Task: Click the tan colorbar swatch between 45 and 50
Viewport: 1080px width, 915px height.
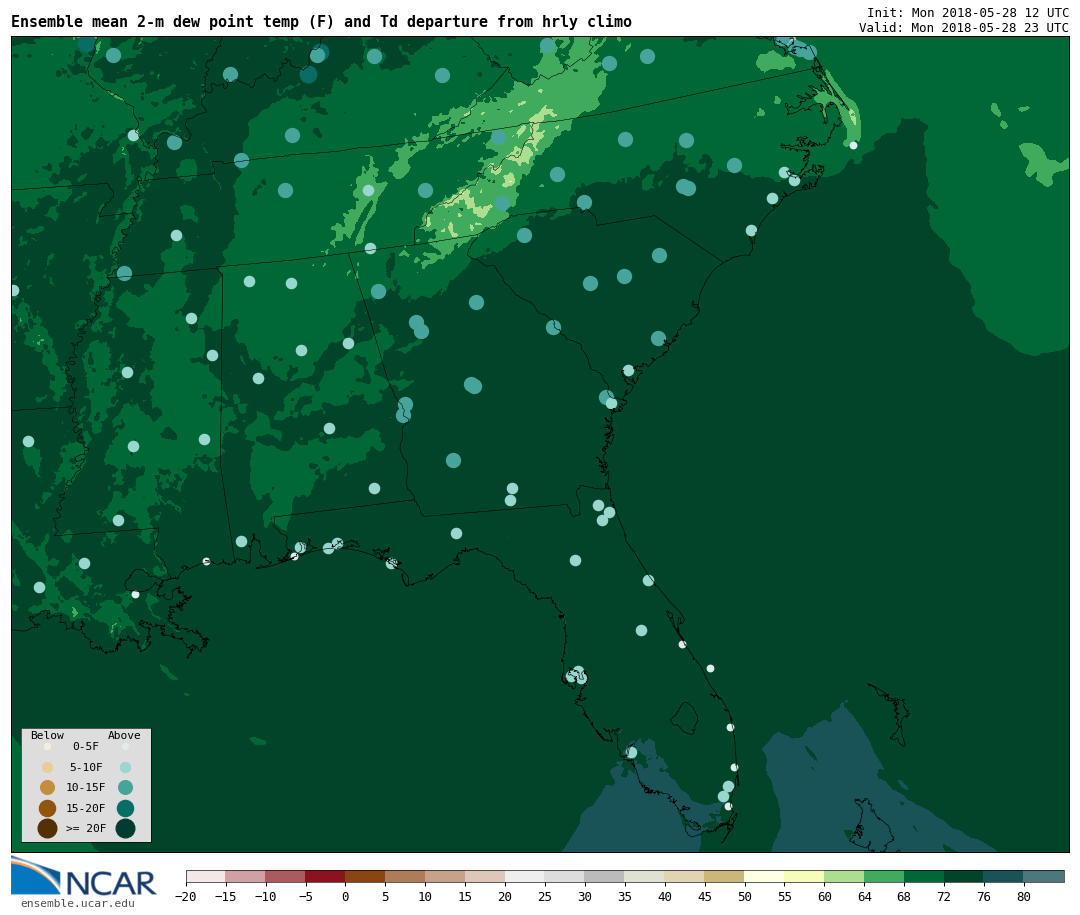Action: 725,876
